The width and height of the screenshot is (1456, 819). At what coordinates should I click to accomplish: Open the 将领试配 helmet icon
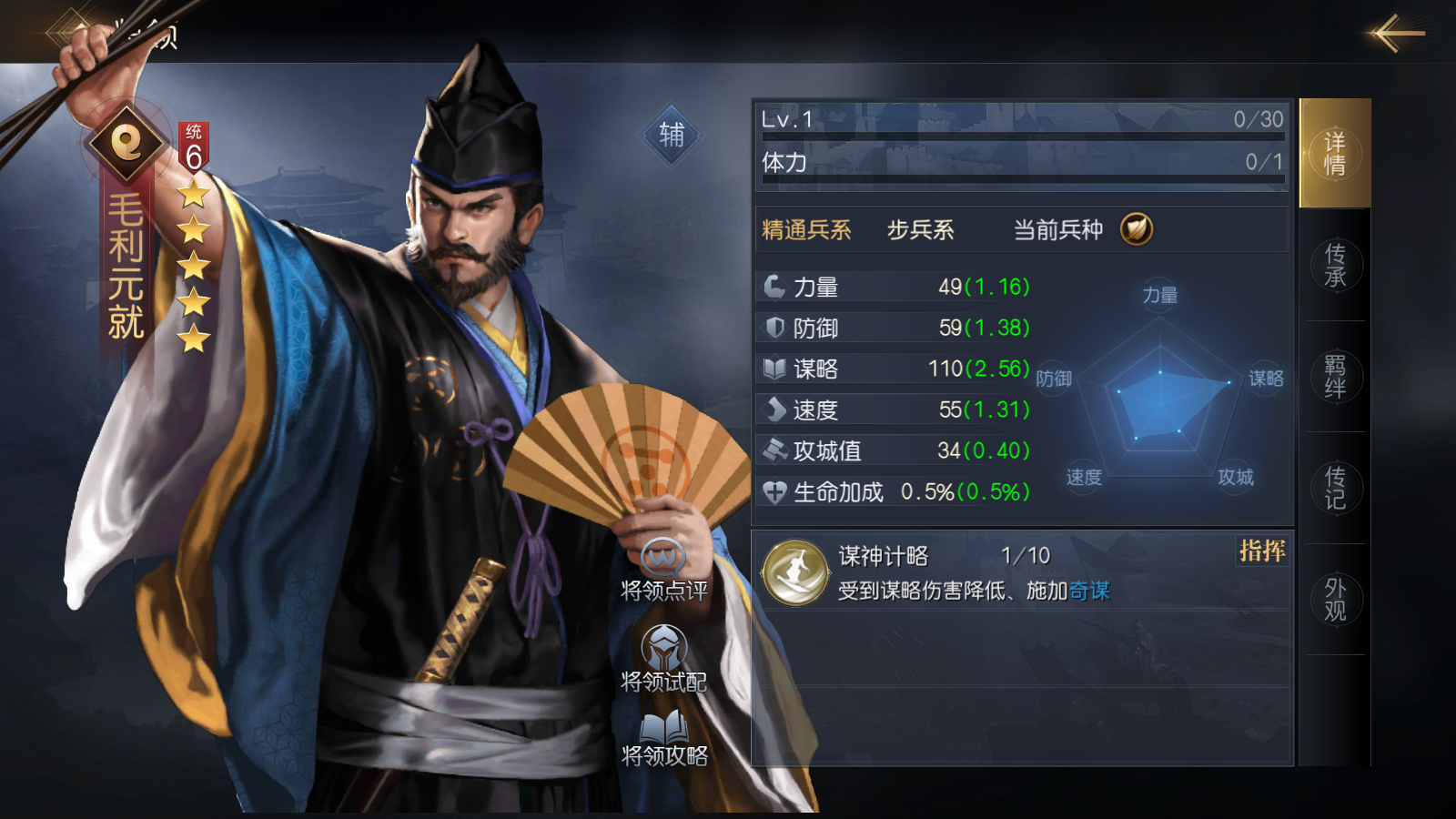pyautogui.click(x=664, y=646)
